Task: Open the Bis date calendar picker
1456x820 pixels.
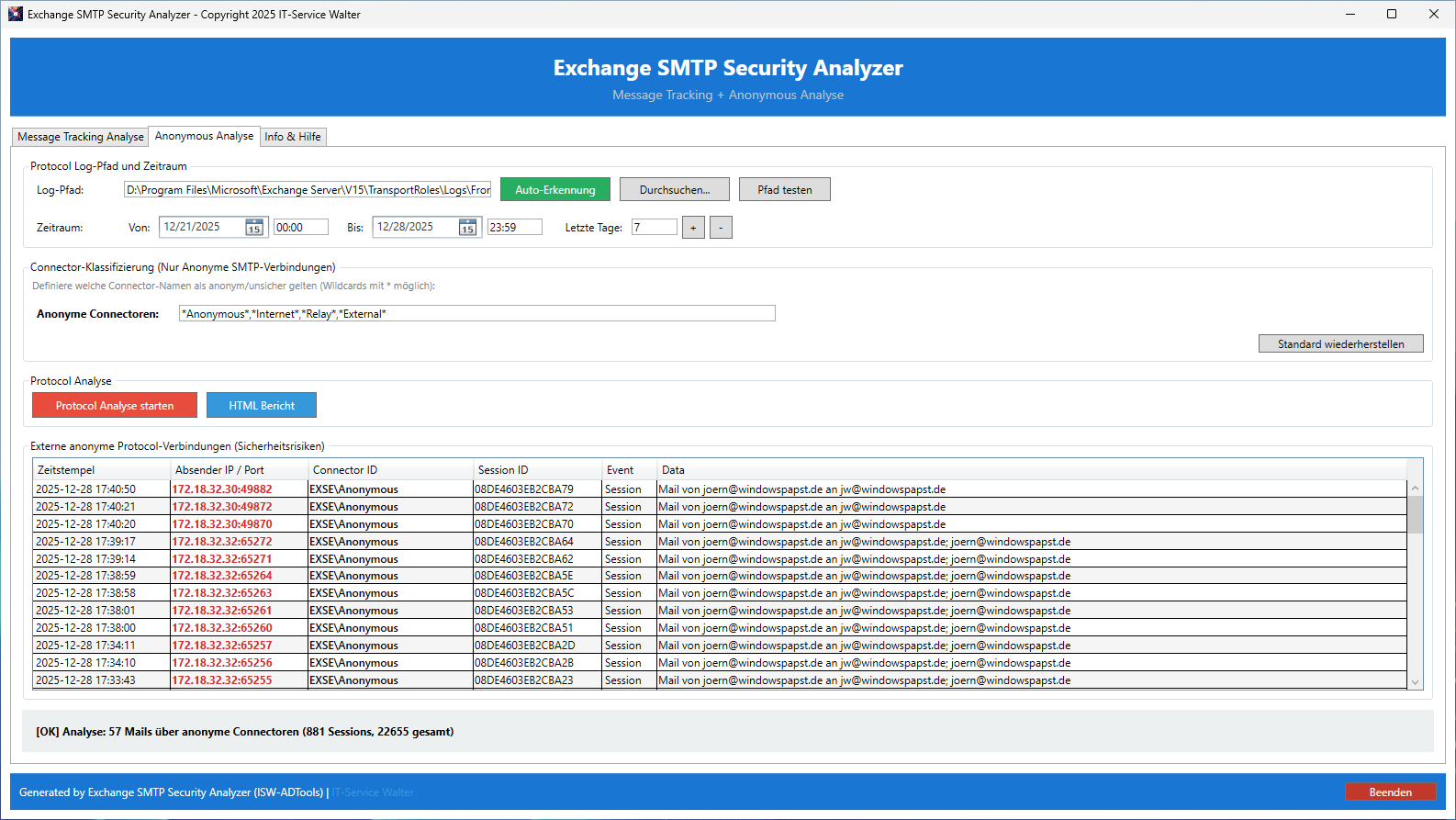Action: tap(467, 228)
